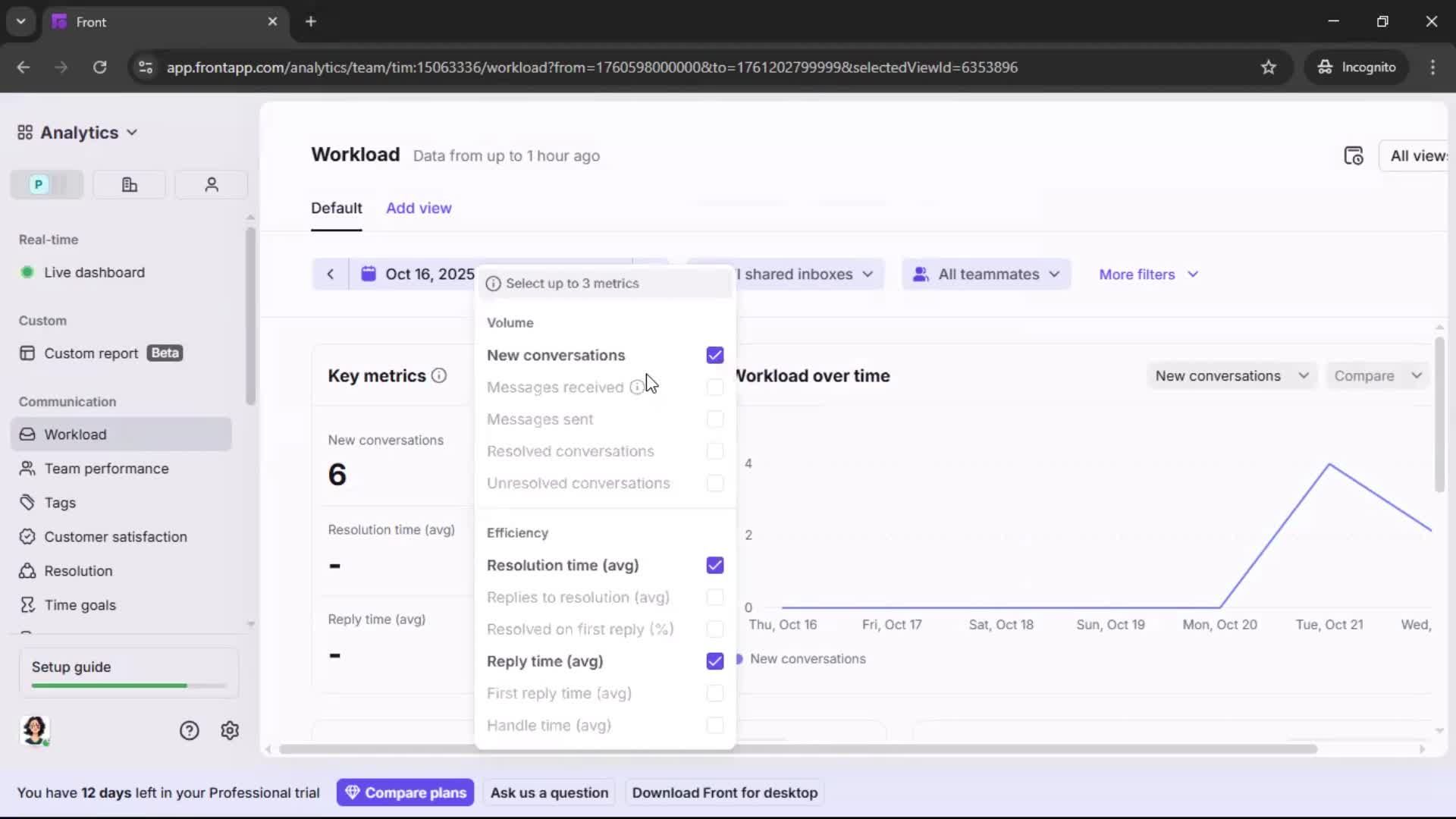This screenshot has height=819, width=1456.
Task: Enable the Messages received metric
Action: 714,387
